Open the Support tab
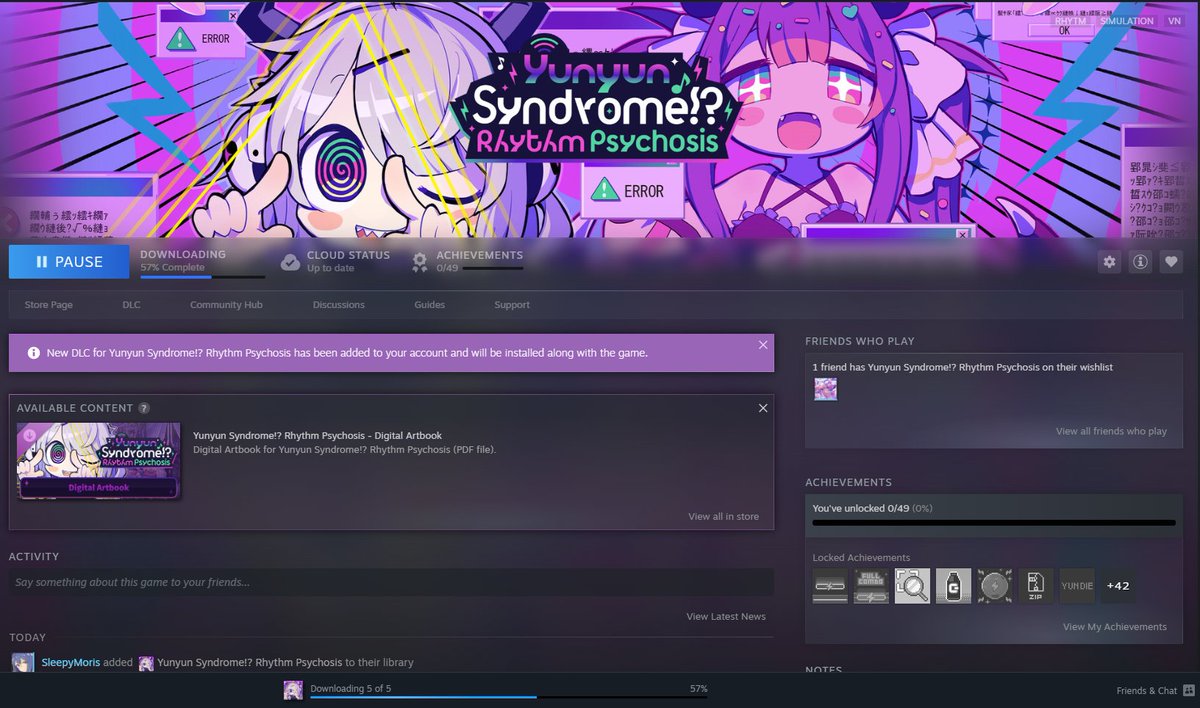Image resolution: width=1200 pixels, height=708 pixels. (512, 305)
